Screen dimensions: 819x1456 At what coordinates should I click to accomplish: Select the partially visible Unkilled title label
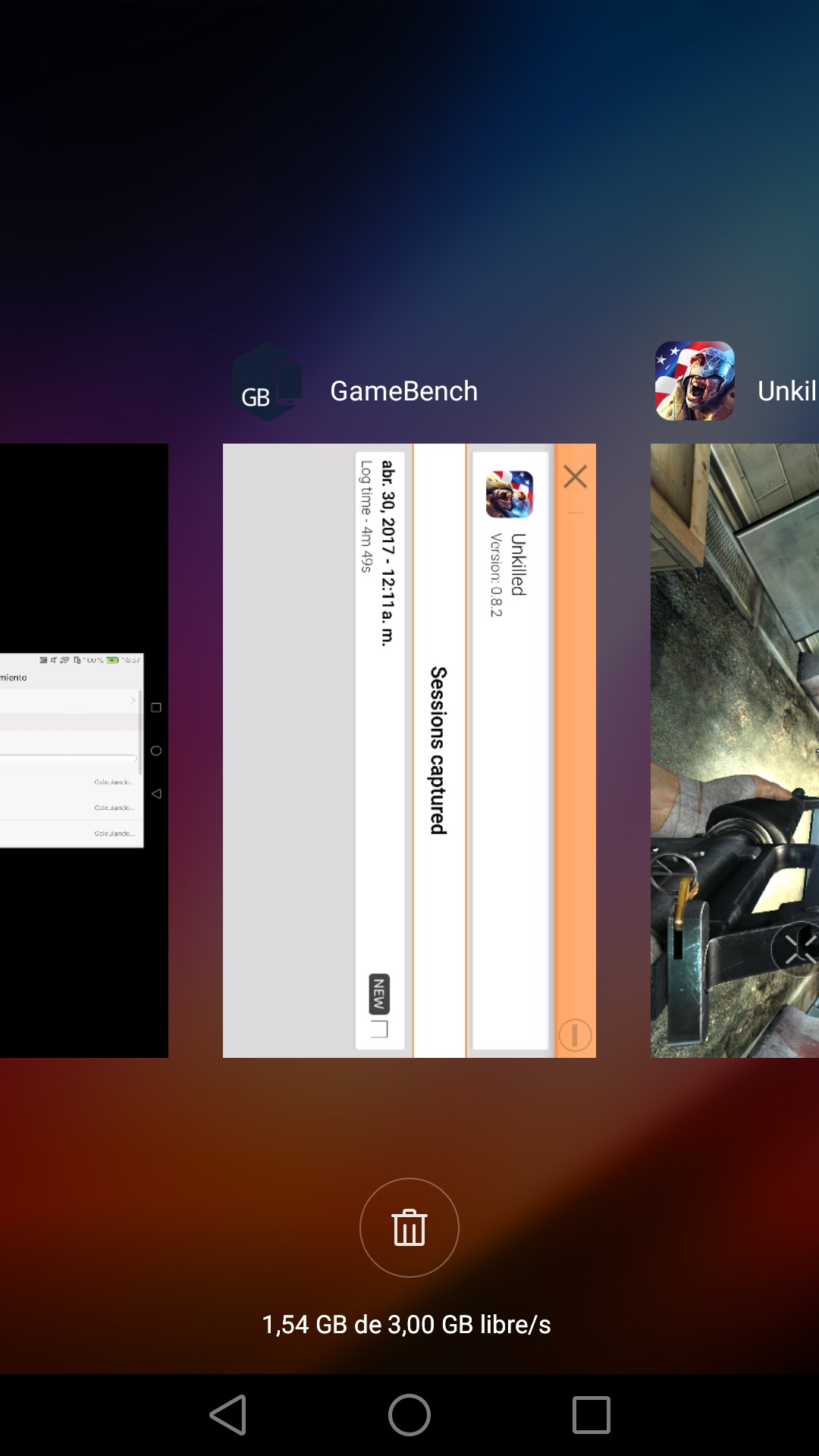pos(786,391)
